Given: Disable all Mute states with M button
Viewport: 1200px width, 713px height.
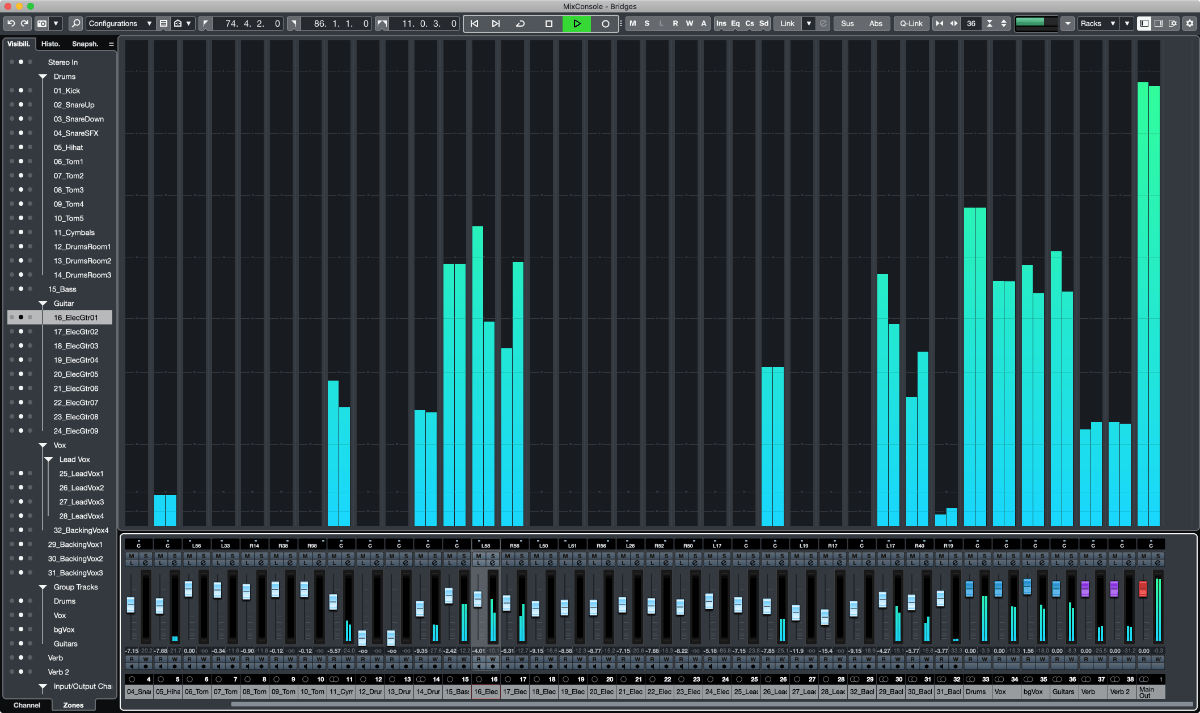Looking at the screenshot, I should (x=632, y=23).
